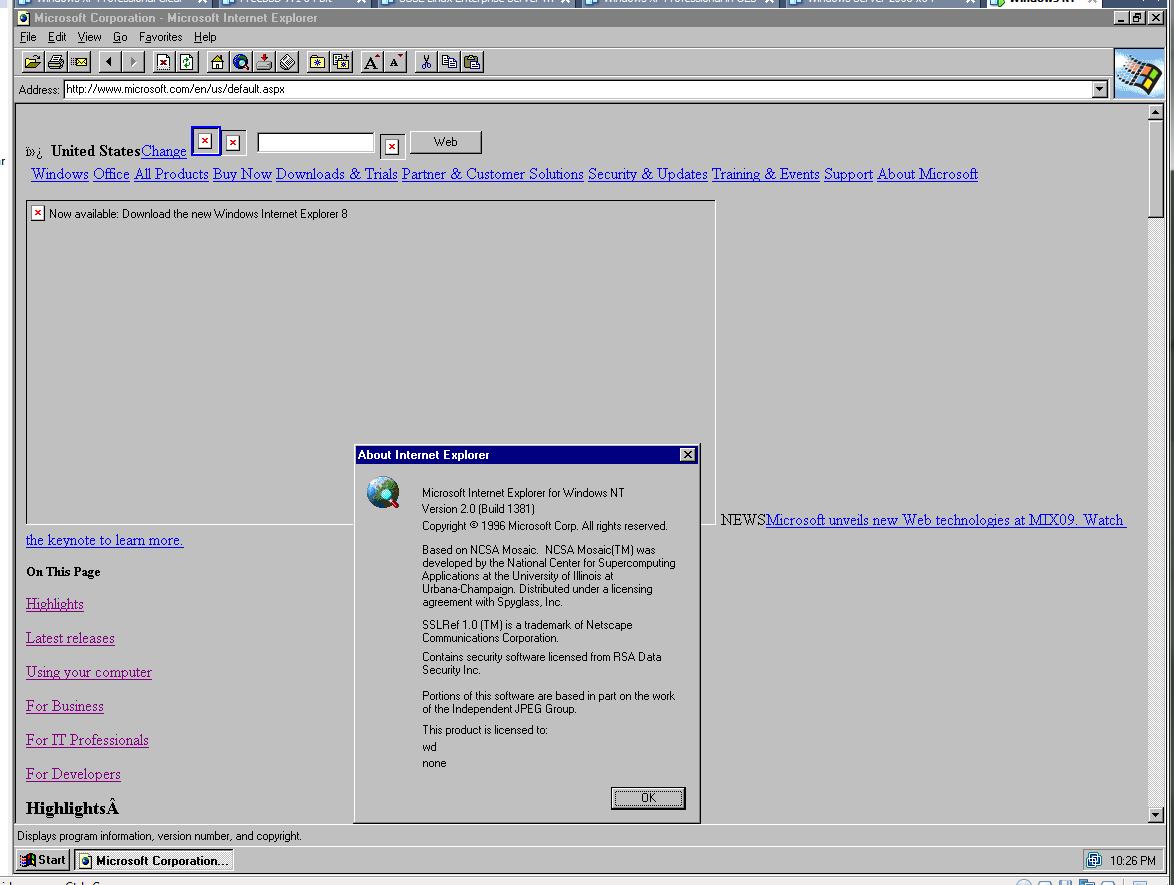The width and height of the screenshot is (1174, 885).
Task: Click the Open file folder toolbar icon
Action: (x=32, y=62)
